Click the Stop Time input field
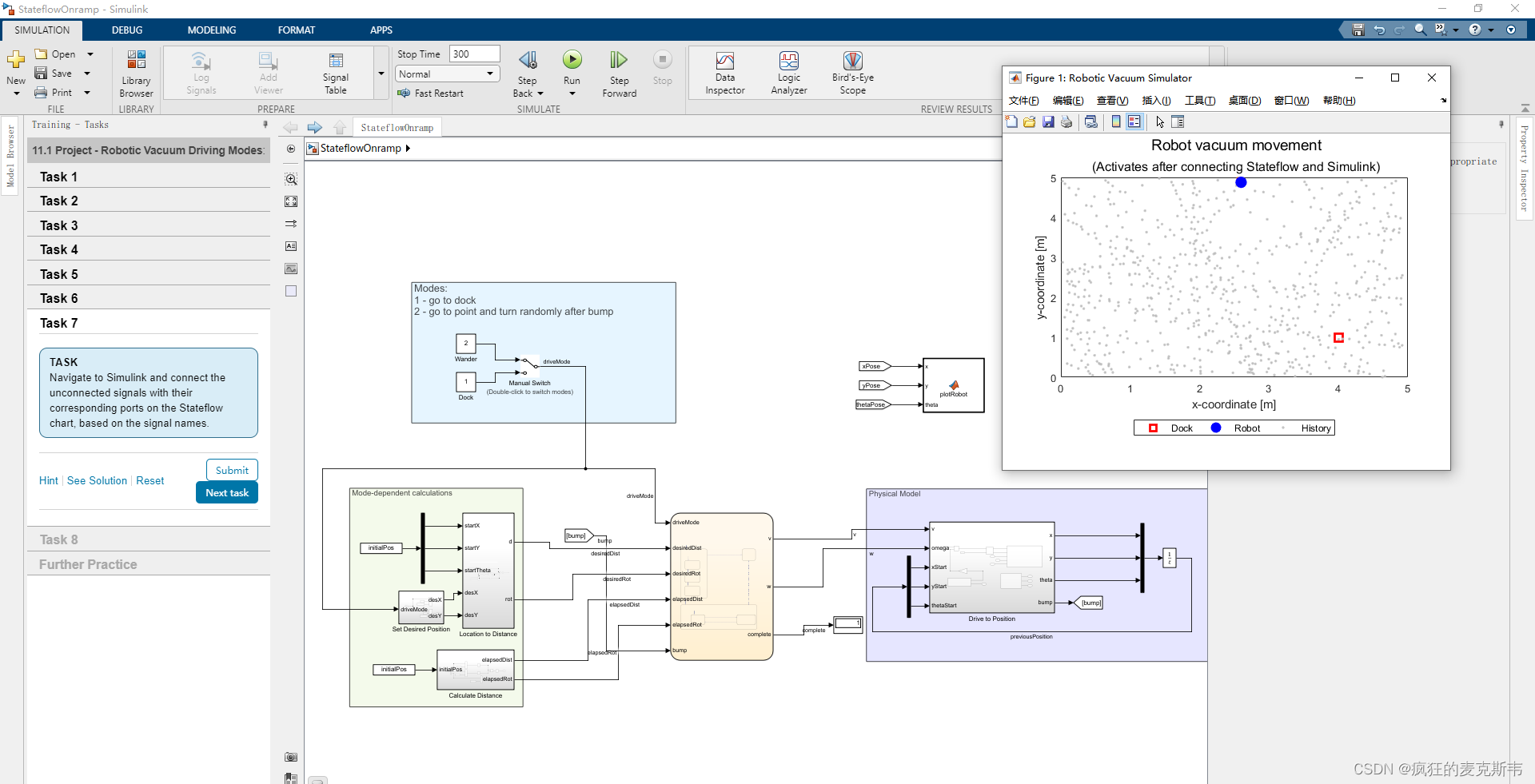 (474, 54)
